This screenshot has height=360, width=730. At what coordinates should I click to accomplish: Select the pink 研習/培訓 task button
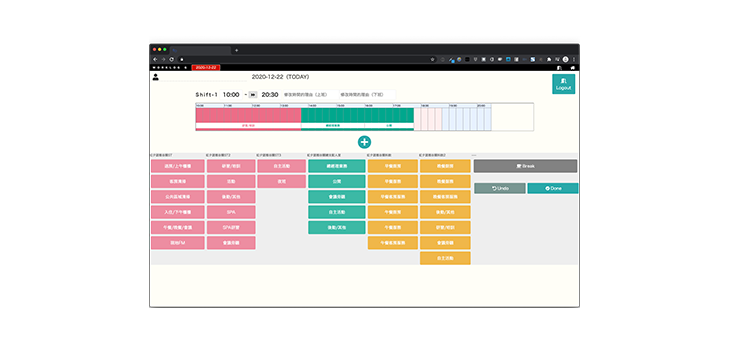click(231, 166)
